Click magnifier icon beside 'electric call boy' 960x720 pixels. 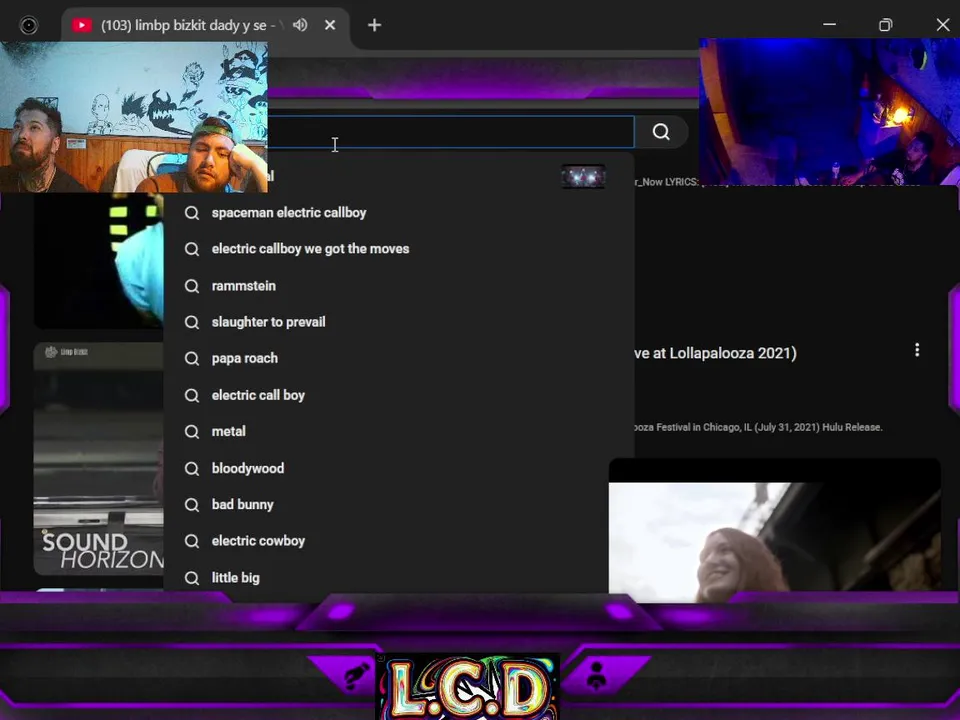coord(192,396)
